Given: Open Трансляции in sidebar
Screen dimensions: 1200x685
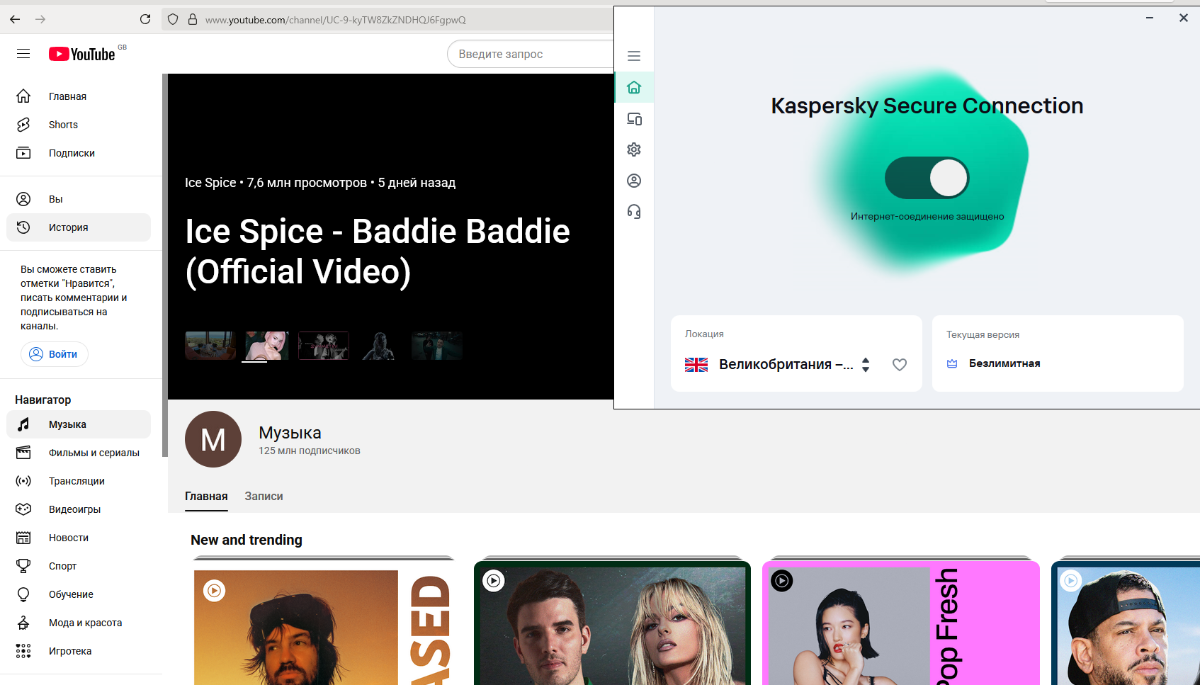Looking at the screenshot, I should [x=78, y=481].
